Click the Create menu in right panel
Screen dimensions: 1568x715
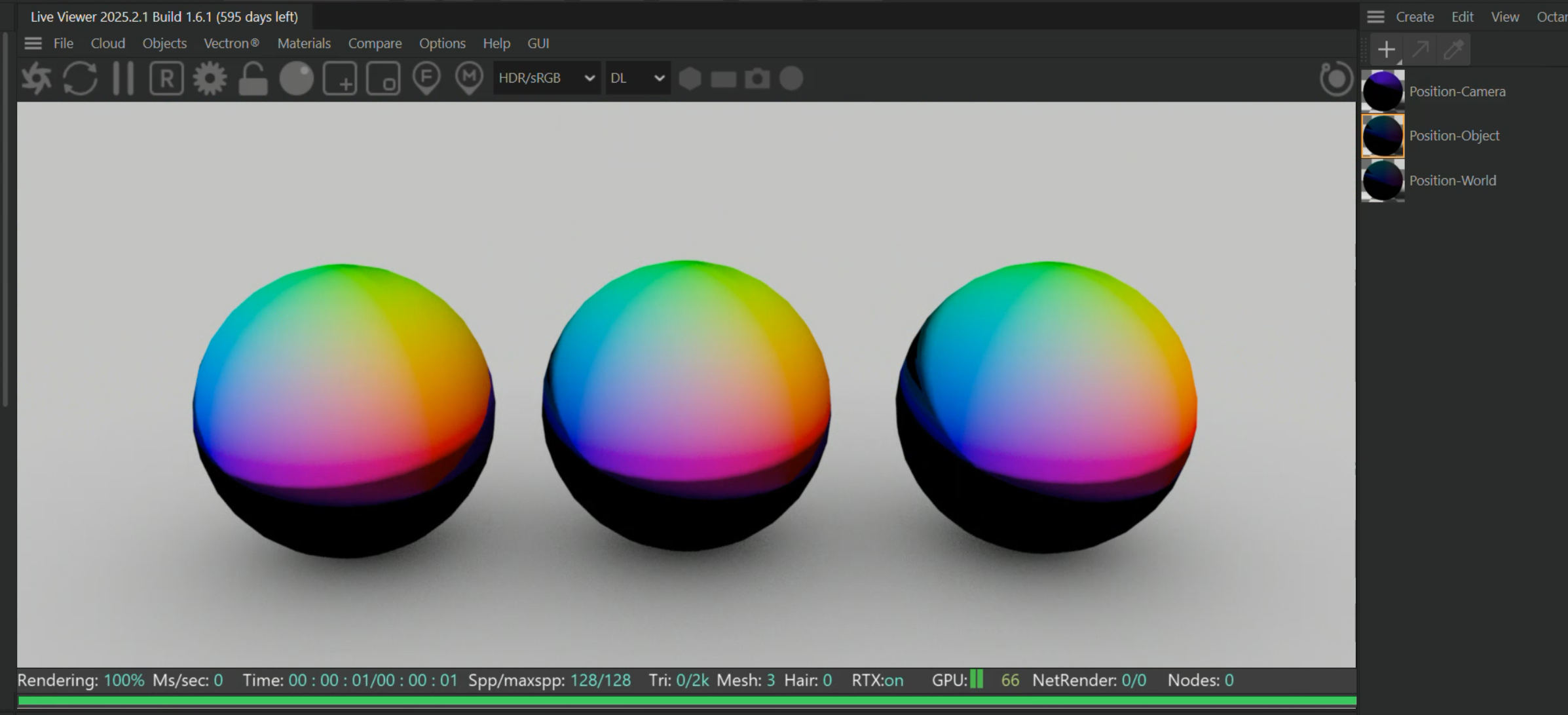point(1415,17)
